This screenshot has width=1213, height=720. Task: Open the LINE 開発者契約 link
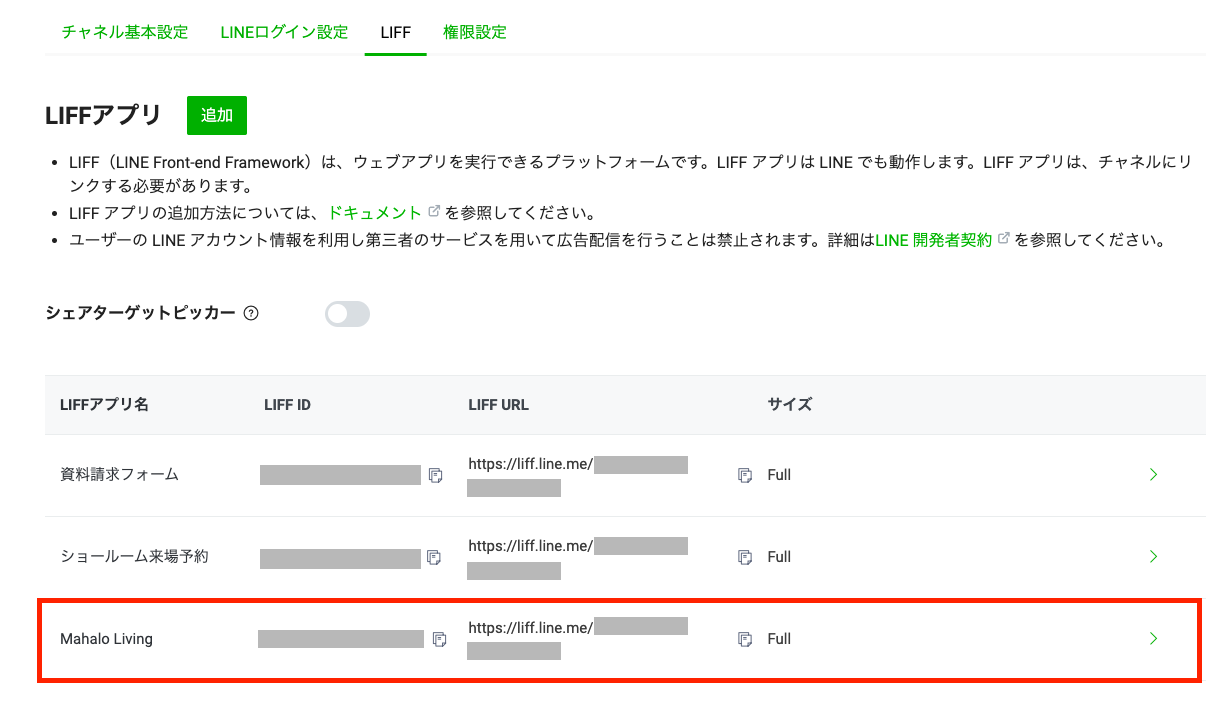933,240
